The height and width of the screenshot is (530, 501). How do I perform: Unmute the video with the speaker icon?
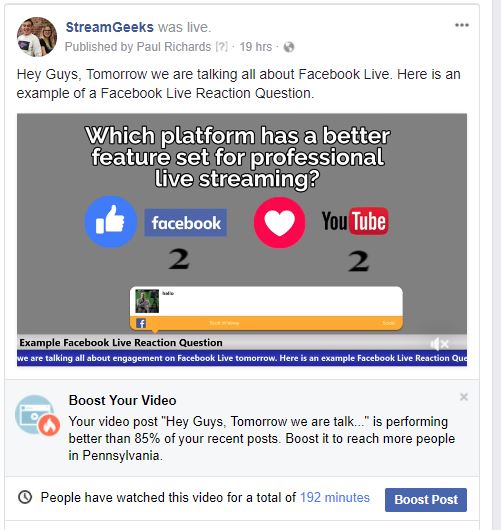pyautogui.click(x=439, y=344)
